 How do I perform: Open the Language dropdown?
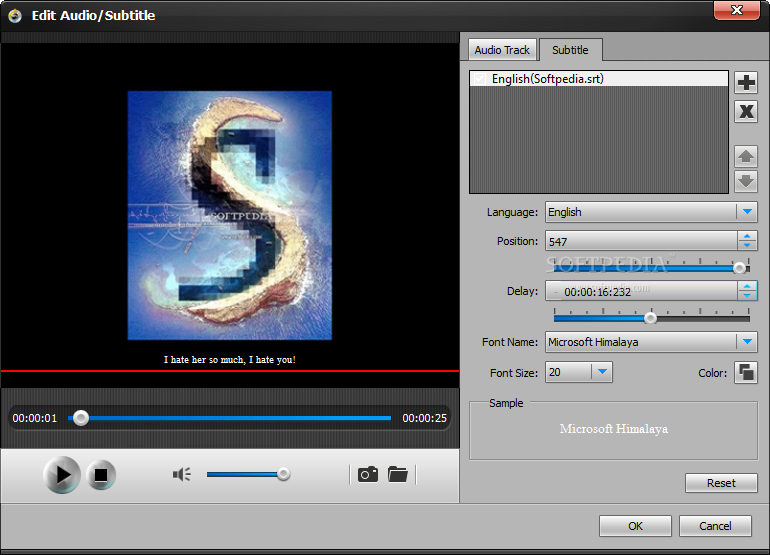click(747, 212)
